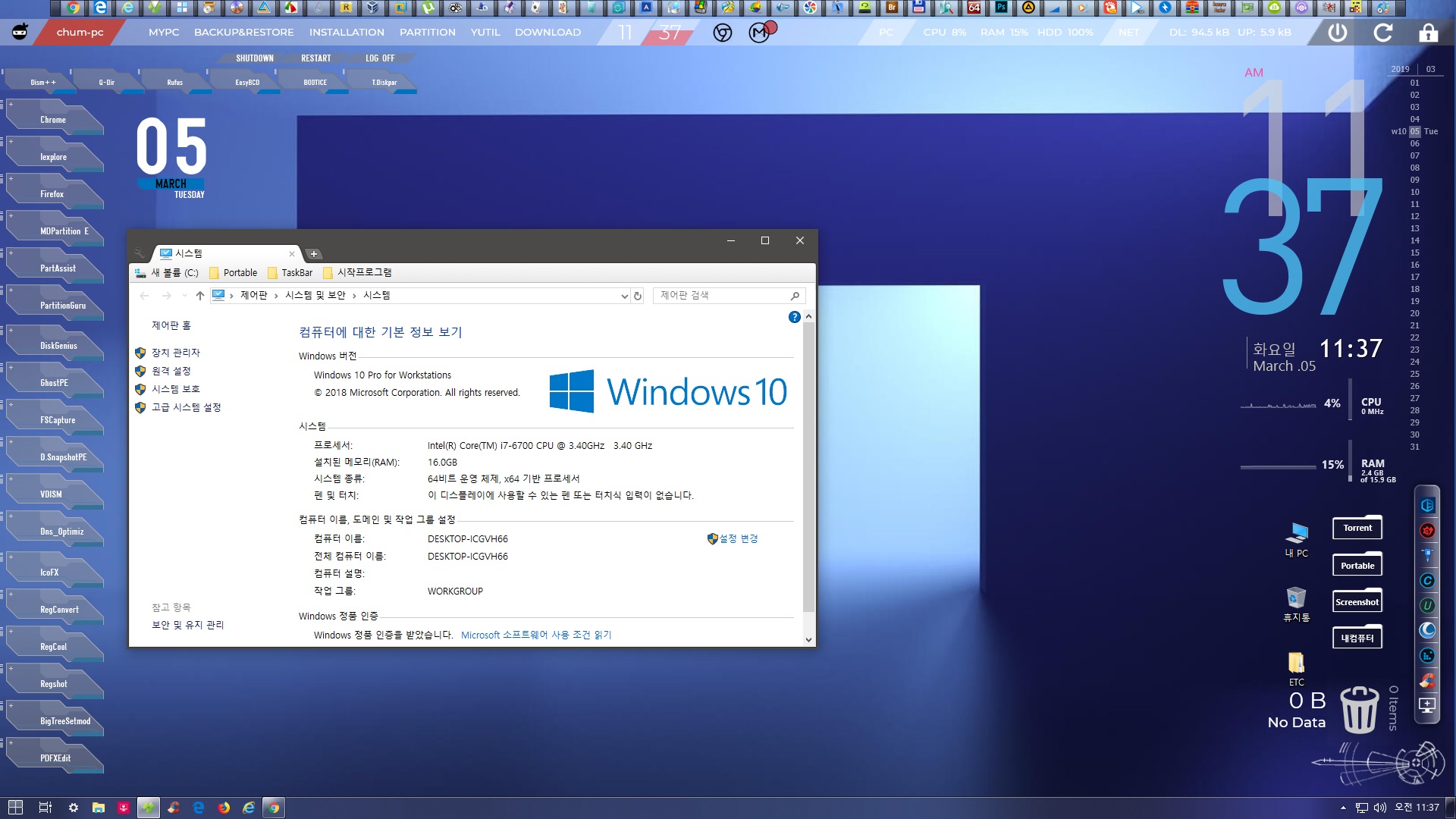Refresh the System window address bar

tap(638, 296)
